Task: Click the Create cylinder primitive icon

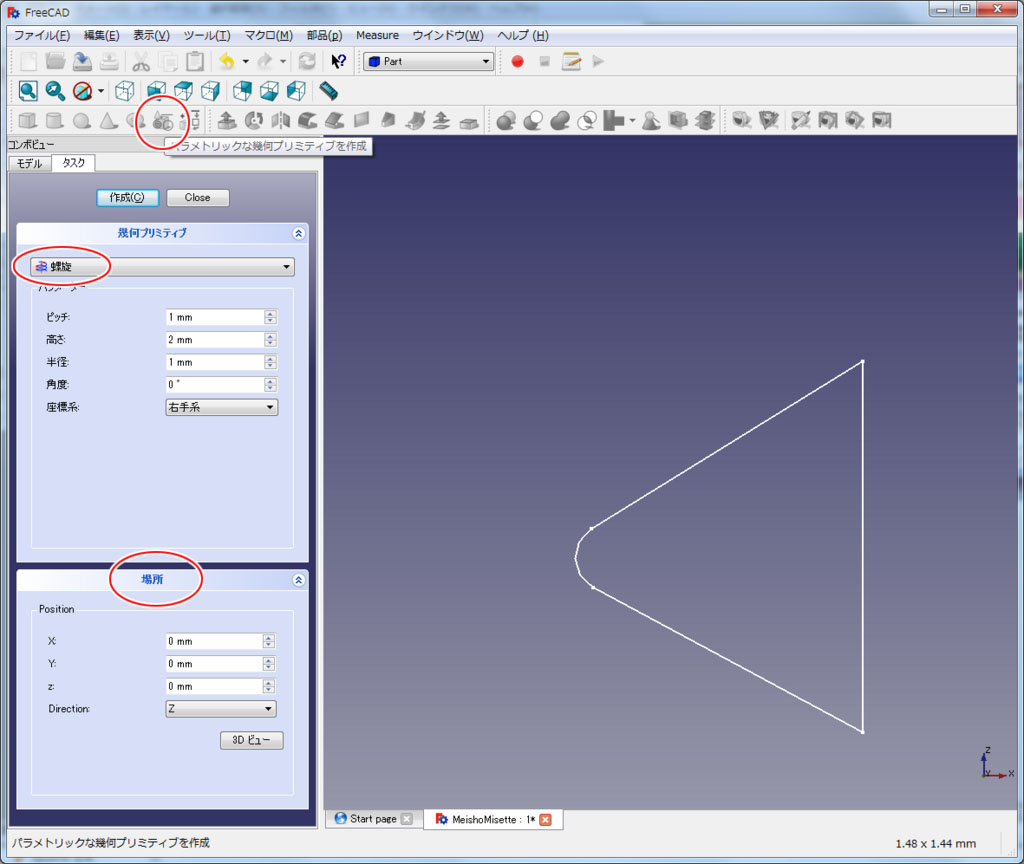Action: [x=55, y=120]
